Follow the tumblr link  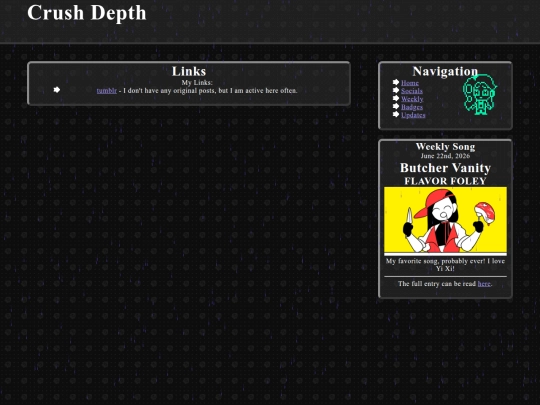pyautogui.click(x=106, y=91)
